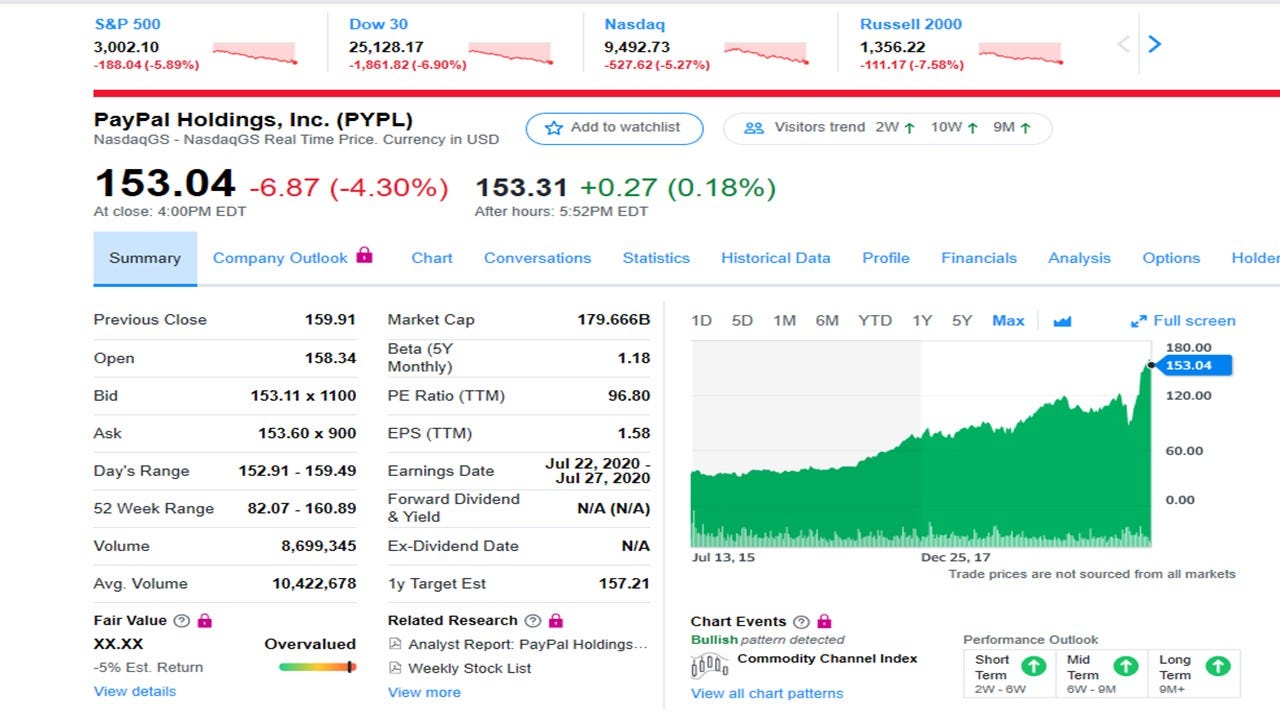Click the PE Ratio value 96.80

[629, 396]
